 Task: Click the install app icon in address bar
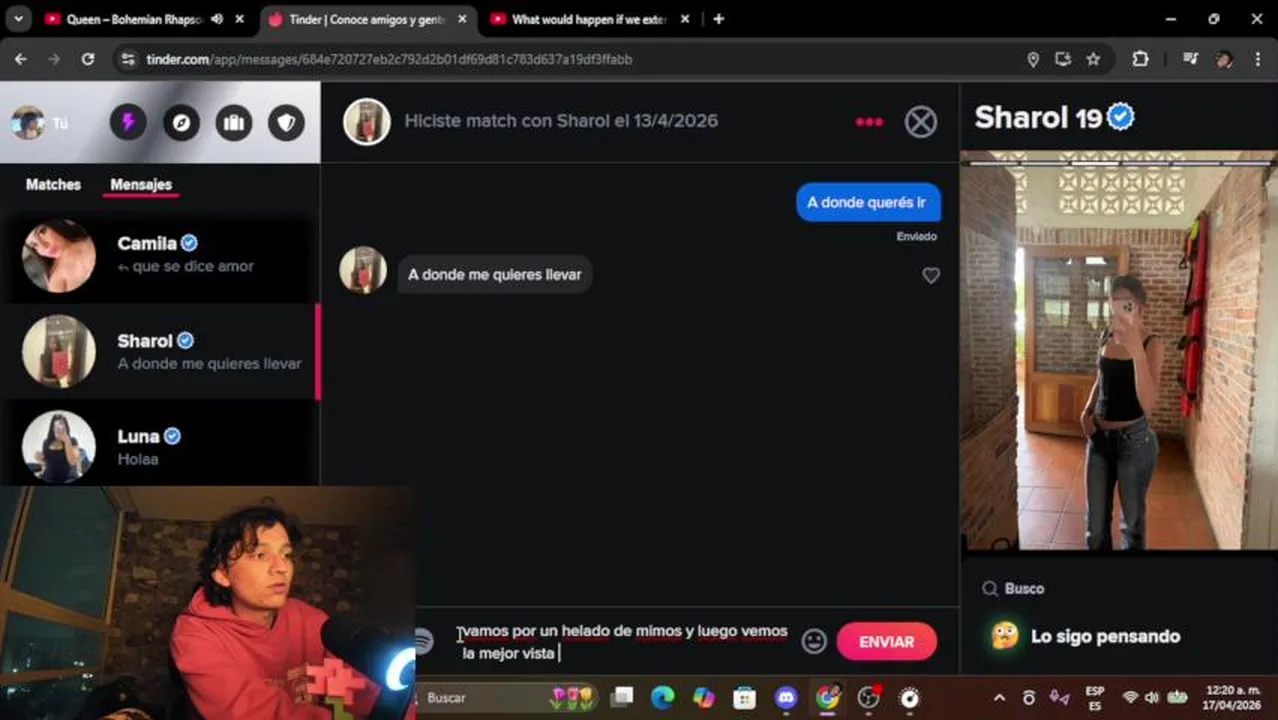1063,59
